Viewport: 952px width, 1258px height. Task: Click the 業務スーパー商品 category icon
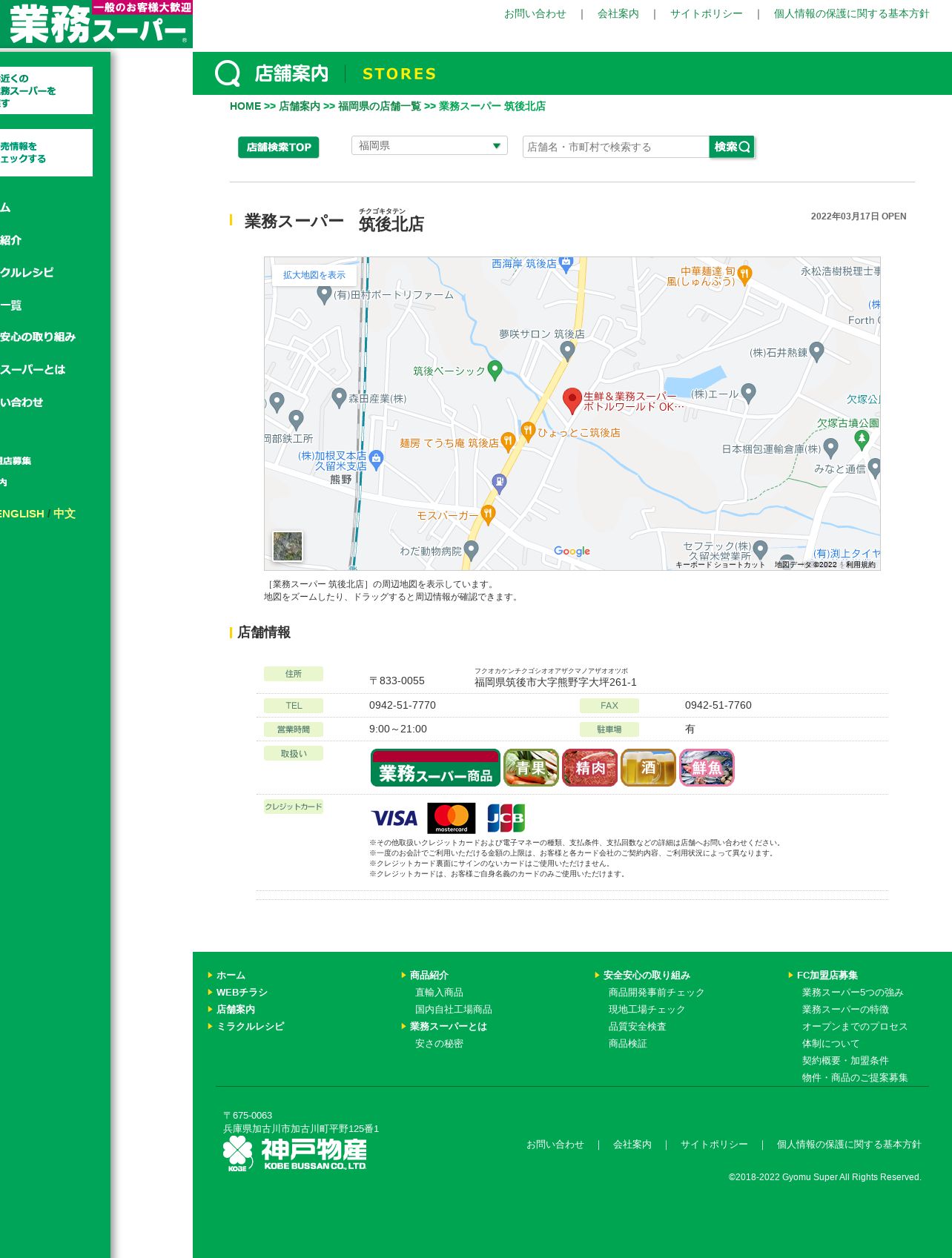435,767
